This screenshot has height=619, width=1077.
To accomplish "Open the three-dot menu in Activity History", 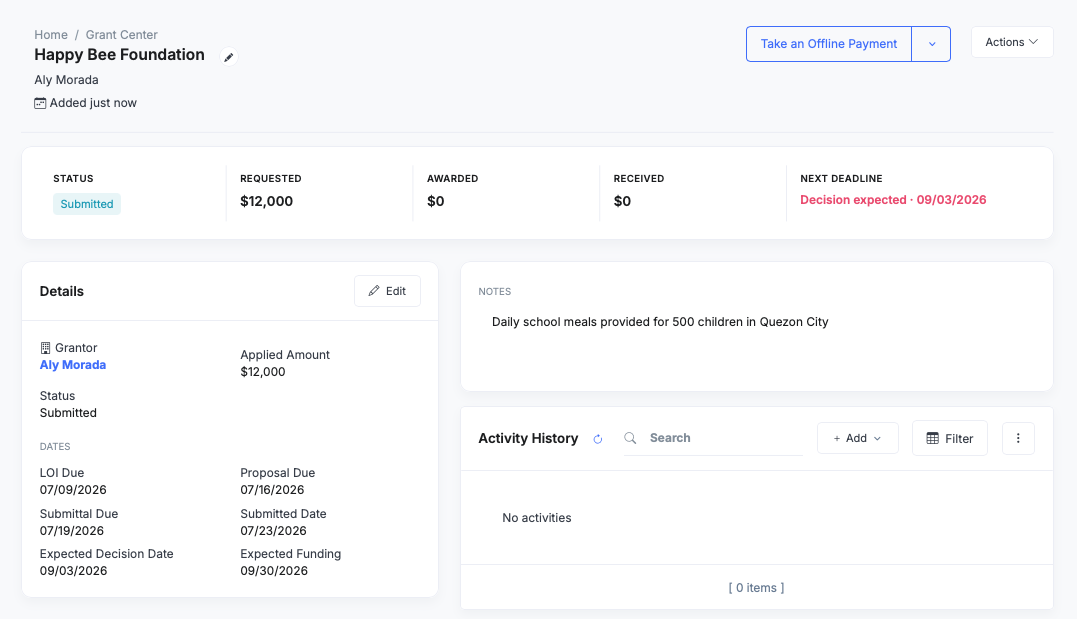I will pos(1018,438).
